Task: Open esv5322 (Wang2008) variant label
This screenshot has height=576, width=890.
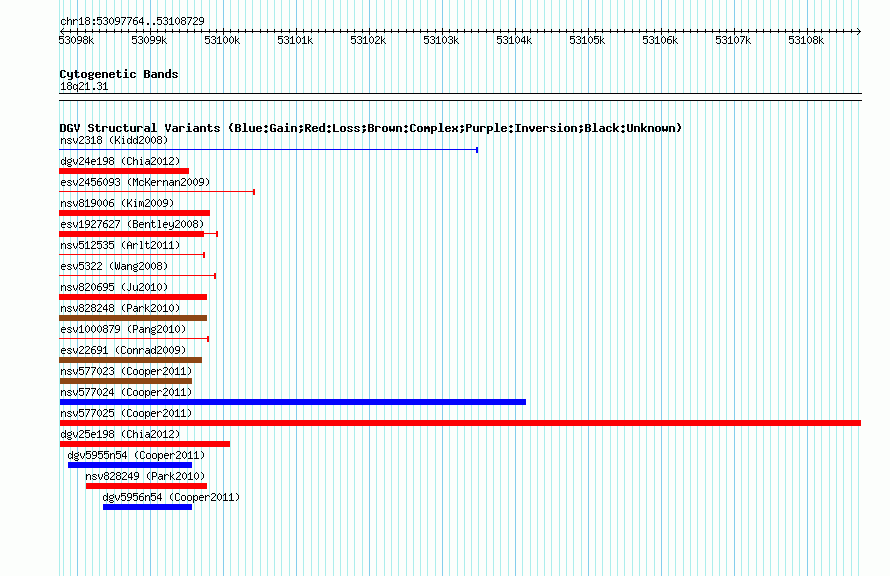Action: 114,266
